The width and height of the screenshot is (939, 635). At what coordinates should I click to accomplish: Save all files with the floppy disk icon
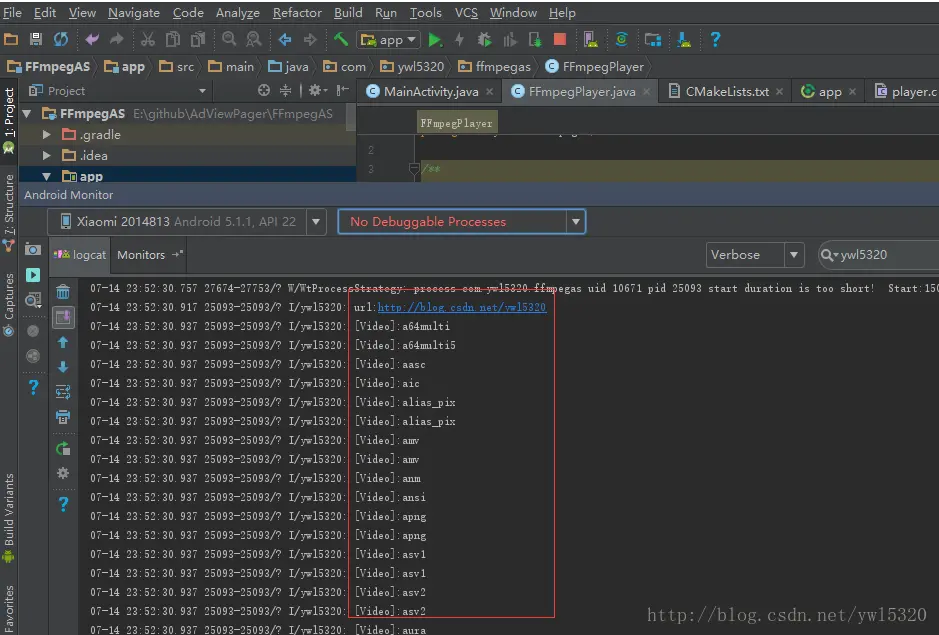pyautogui.click(x=36, y=40)
